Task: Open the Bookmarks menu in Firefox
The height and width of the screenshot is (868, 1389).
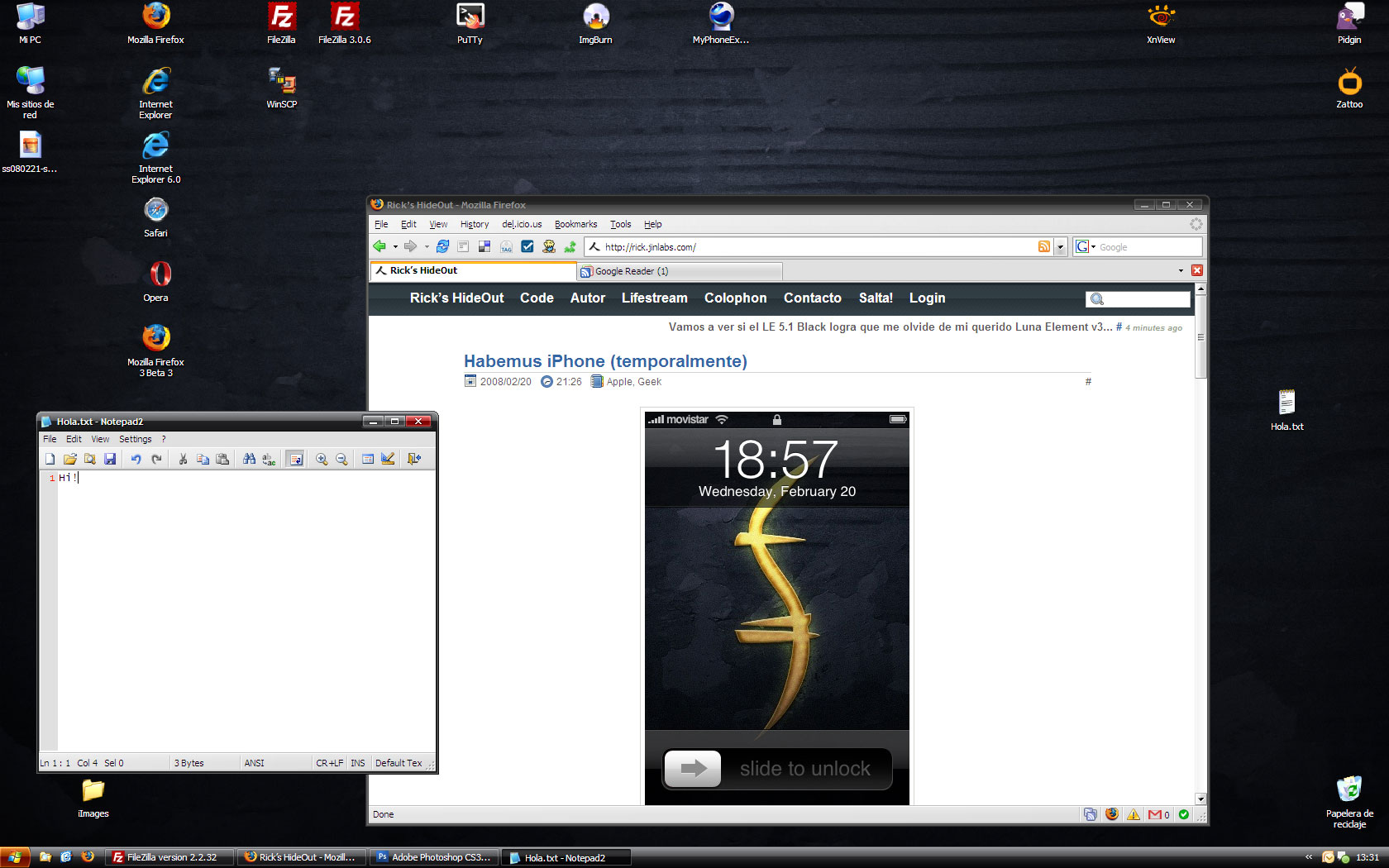Action: [x=575, y=224]
